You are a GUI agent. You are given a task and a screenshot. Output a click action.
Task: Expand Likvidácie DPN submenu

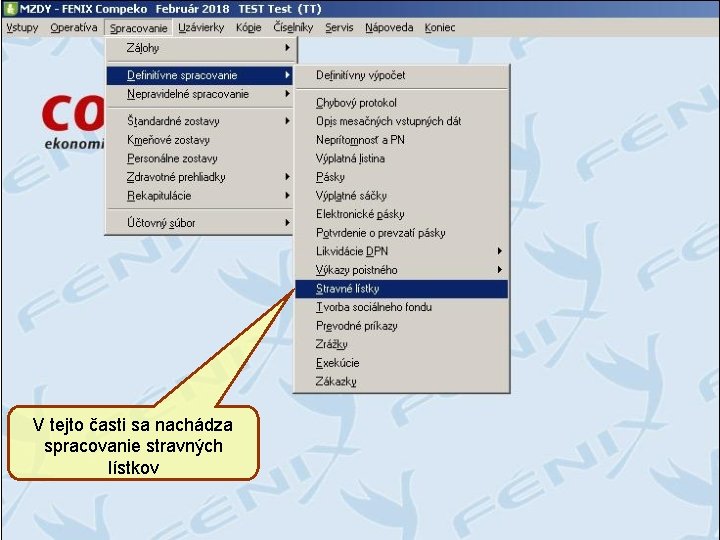402,251
